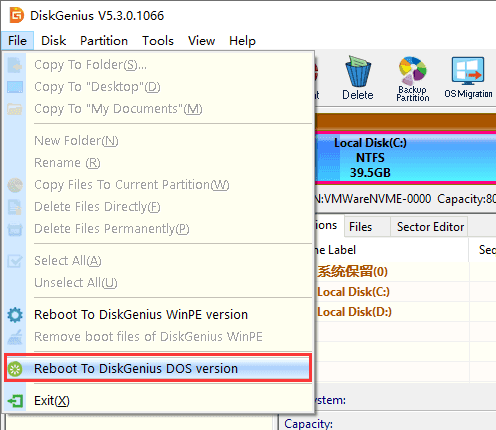This screenshot has height=430, width=496.
Task: Click the Delete toolbar icon
Action: [x=358, y=79]
